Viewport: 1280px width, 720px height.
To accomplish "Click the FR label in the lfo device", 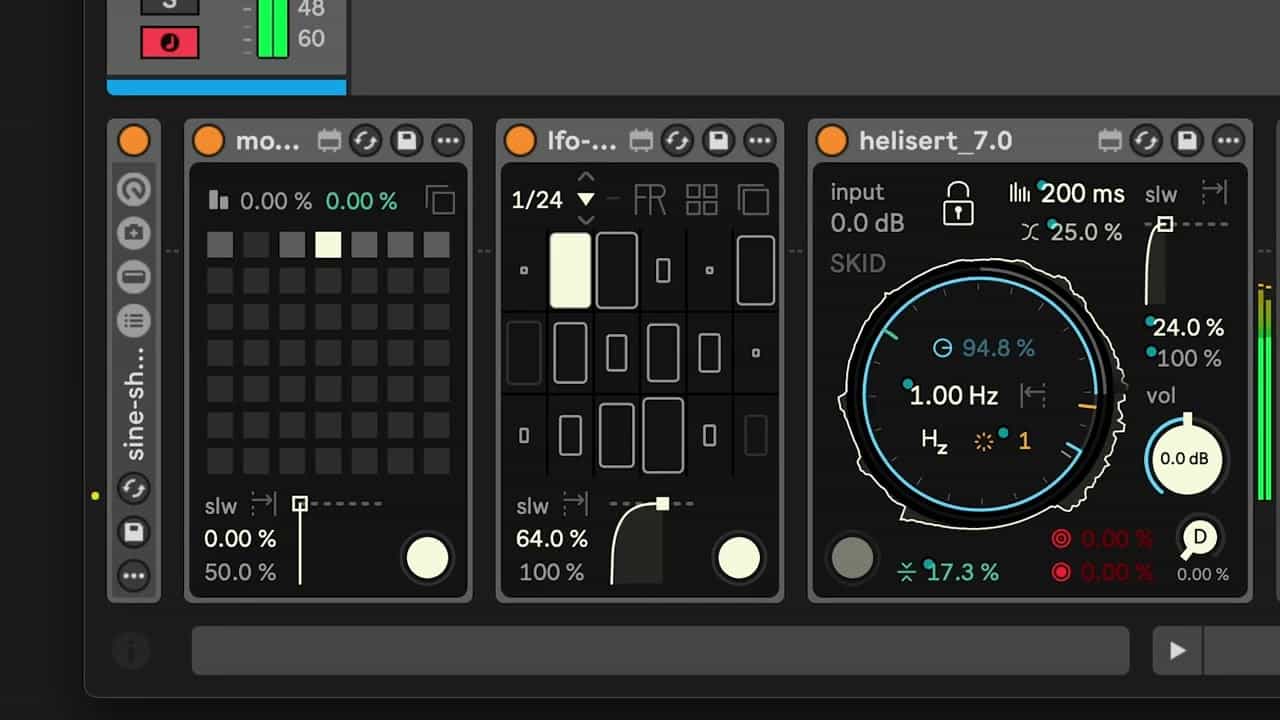I will tap(650, 200).
